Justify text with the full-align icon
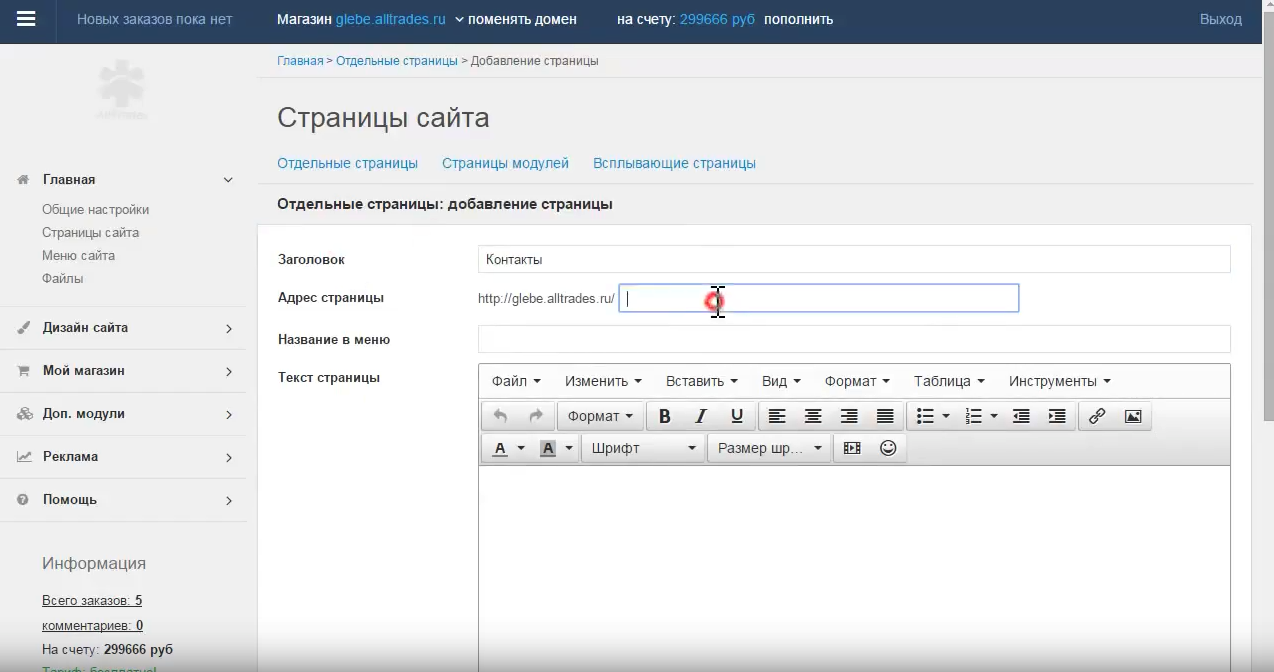The image size is (1274, 672). [885, 417]
